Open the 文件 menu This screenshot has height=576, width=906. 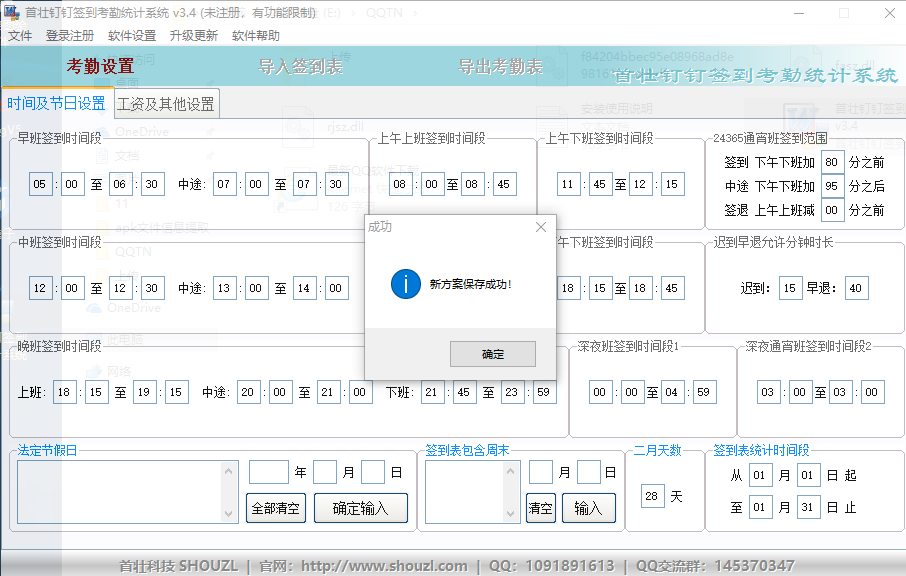[20, 36]
